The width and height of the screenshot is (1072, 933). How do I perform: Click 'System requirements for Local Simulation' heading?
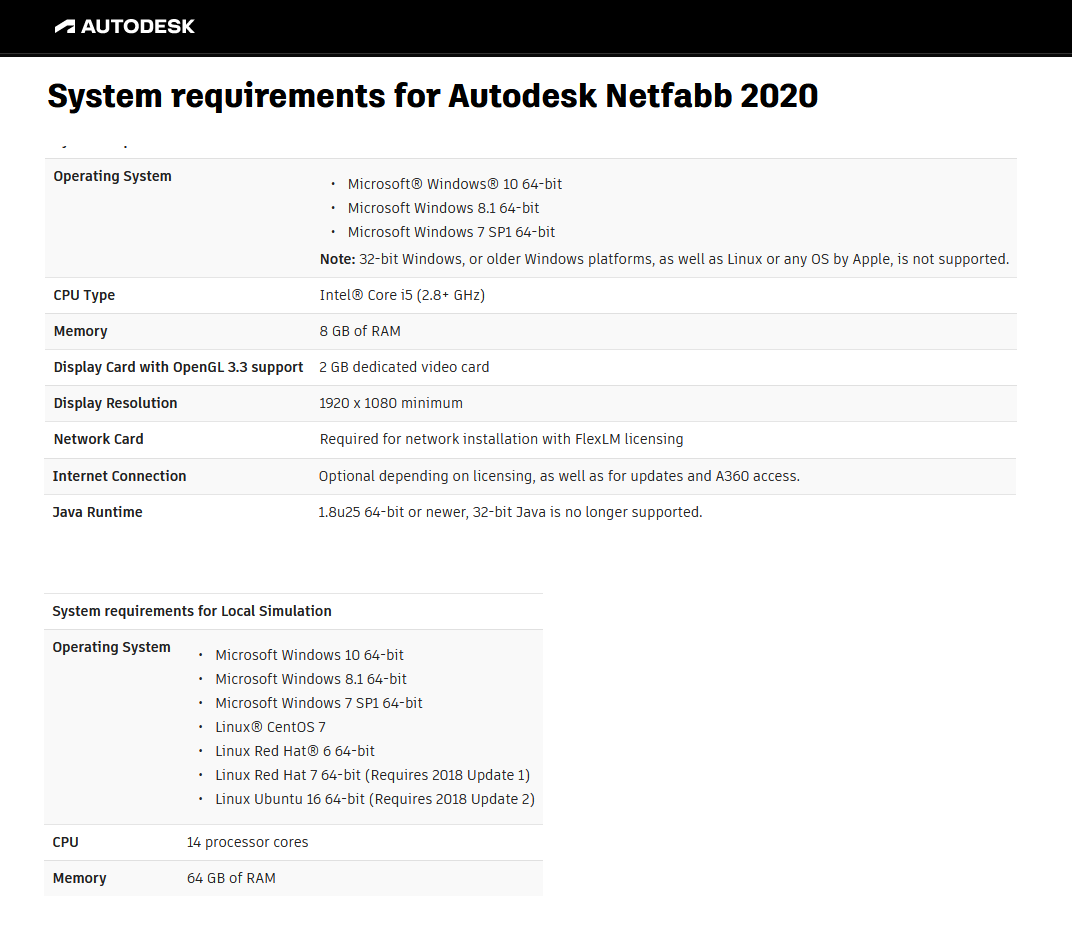(192, 611)
